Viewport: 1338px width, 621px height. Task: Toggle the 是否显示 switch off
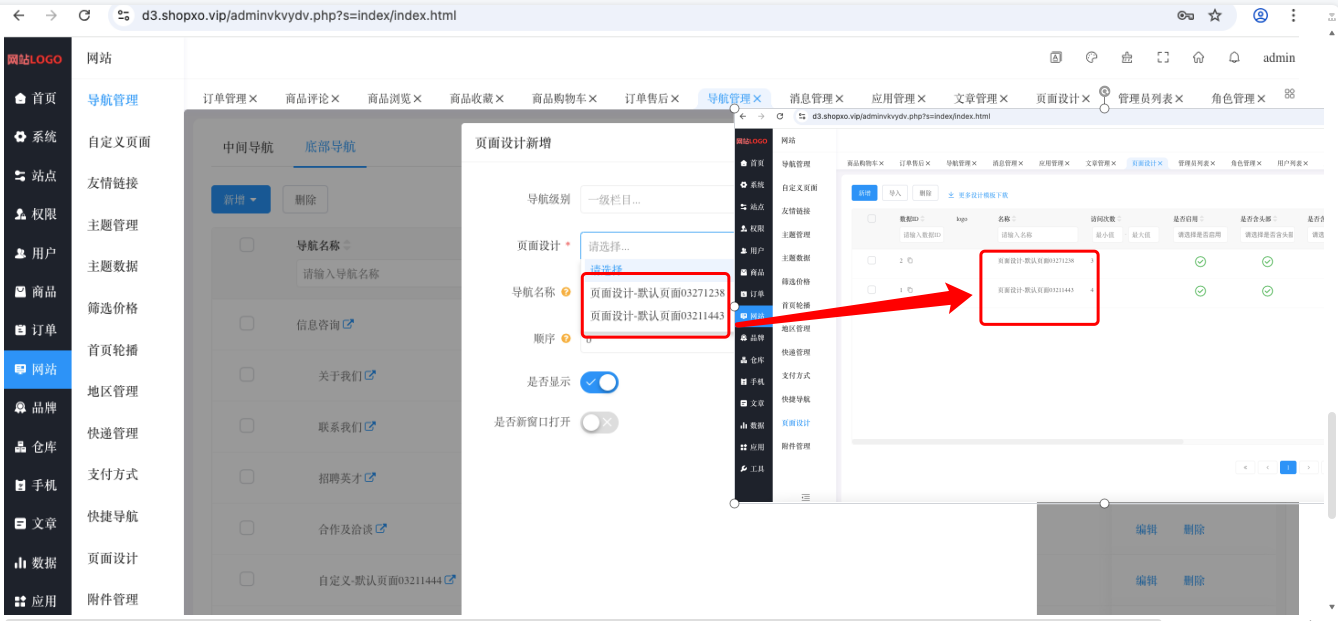pyautogui.click(x=599, y=382)
